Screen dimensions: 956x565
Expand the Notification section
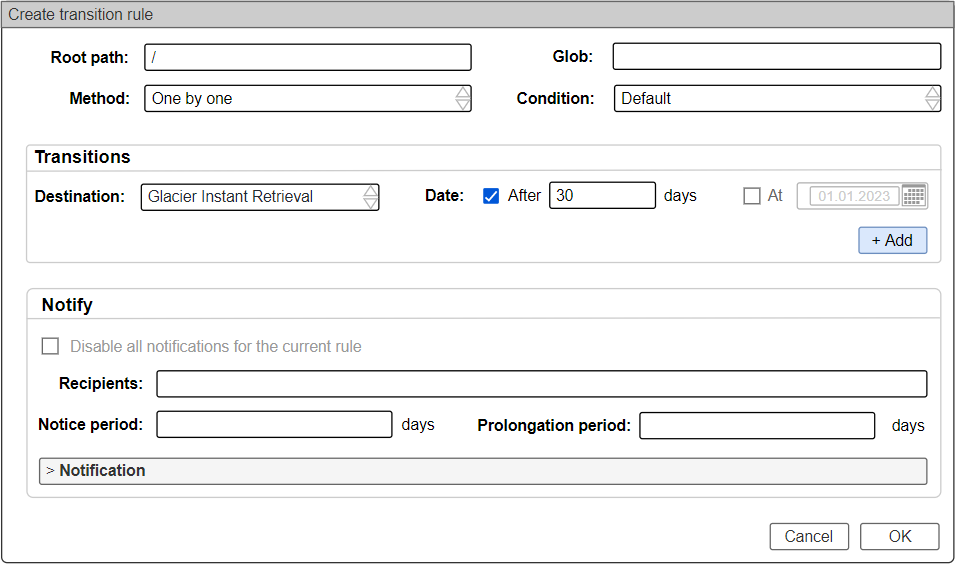(x=483, y=471)
